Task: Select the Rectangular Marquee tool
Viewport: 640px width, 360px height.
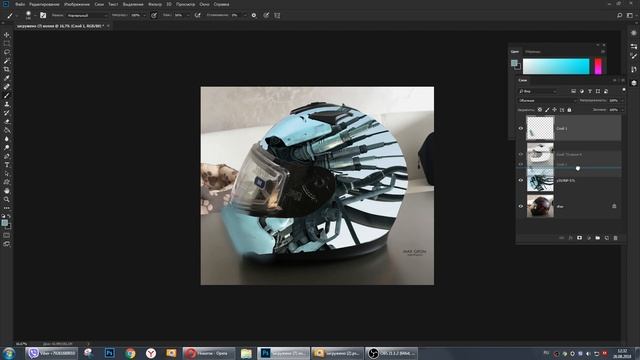Action: 7,44
